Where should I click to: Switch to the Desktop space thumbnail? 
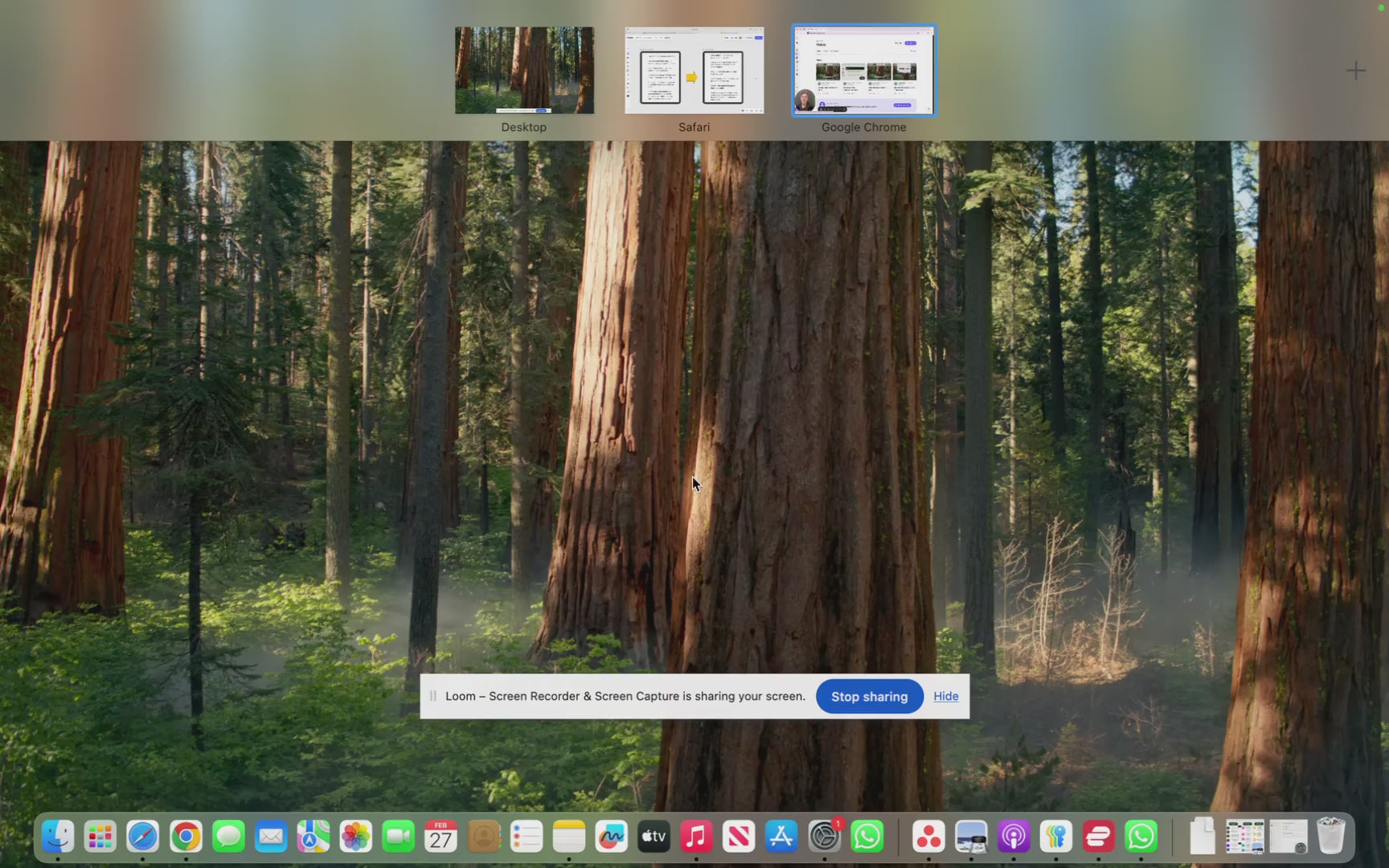524,71
